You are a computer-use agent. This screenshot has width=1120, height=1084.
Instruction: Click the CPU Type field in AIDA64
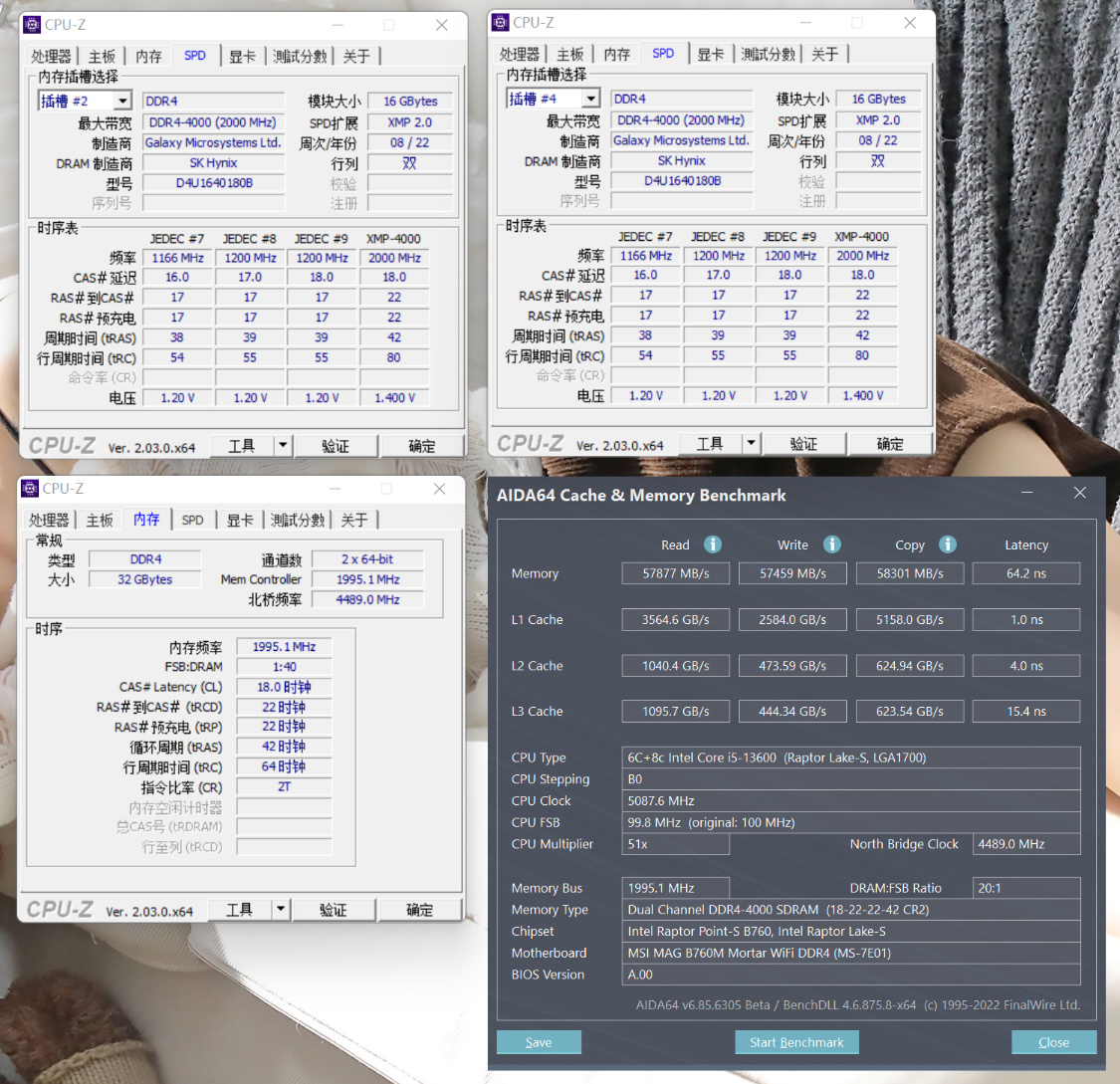point(851,758)
